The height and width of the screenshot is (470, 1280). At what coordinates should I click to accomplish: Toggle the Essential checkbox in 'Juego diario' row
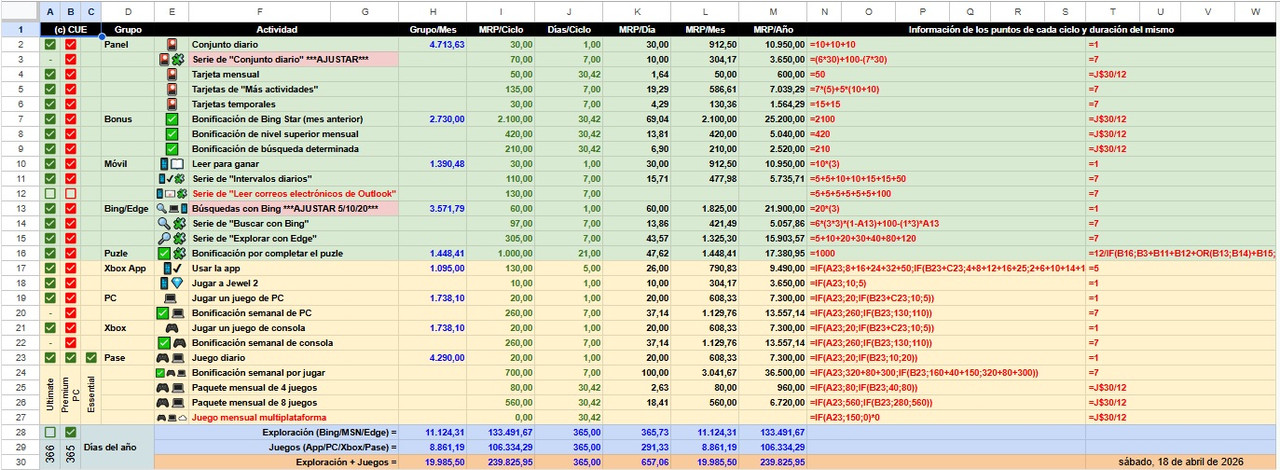coord(91,357)
